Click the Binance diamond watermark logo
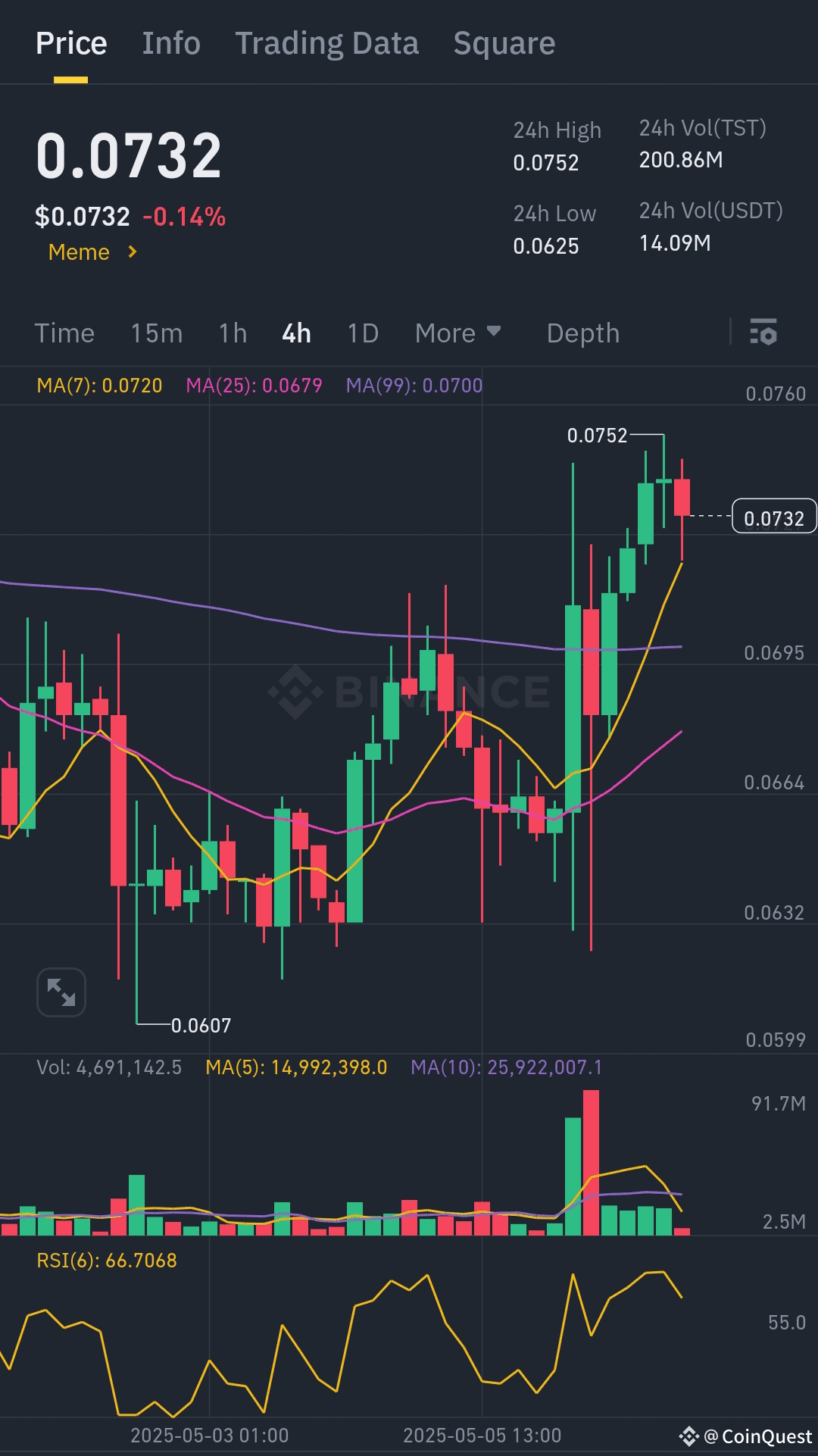The image size is (818, 1456). [295, 690]
